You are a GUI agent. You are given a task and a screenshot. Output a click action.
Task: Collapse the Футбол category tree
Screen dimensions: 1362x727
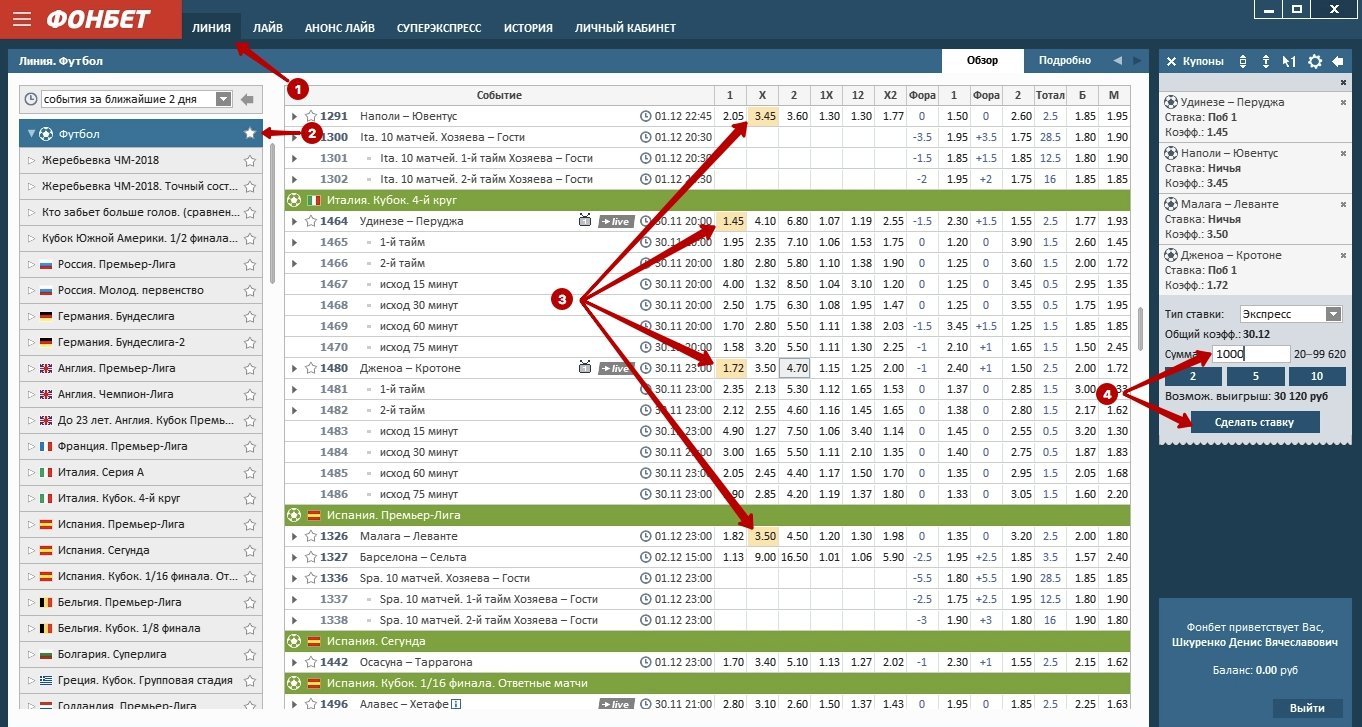click(31, 133)
